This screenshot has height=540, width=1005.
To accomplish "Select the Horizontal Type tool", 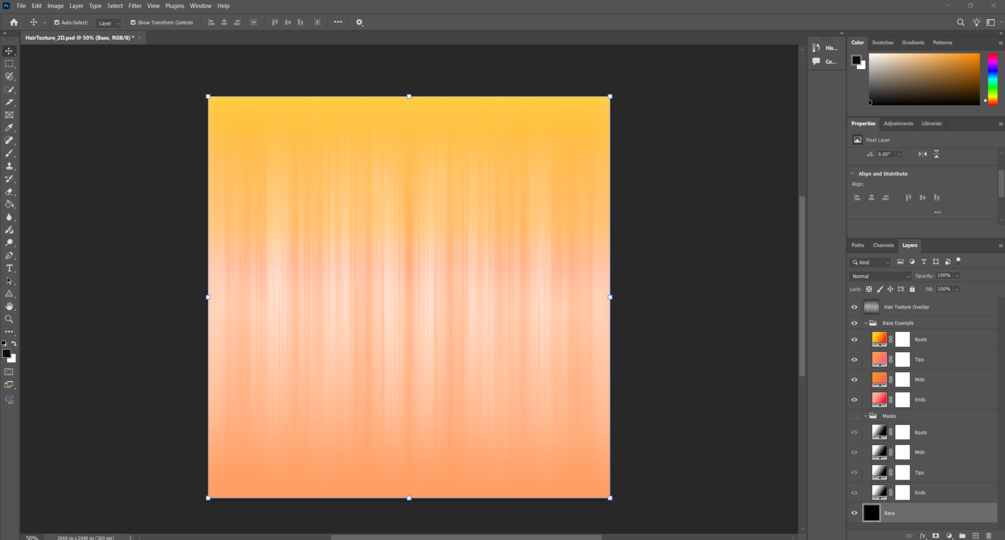I will [x=9, y=268].
